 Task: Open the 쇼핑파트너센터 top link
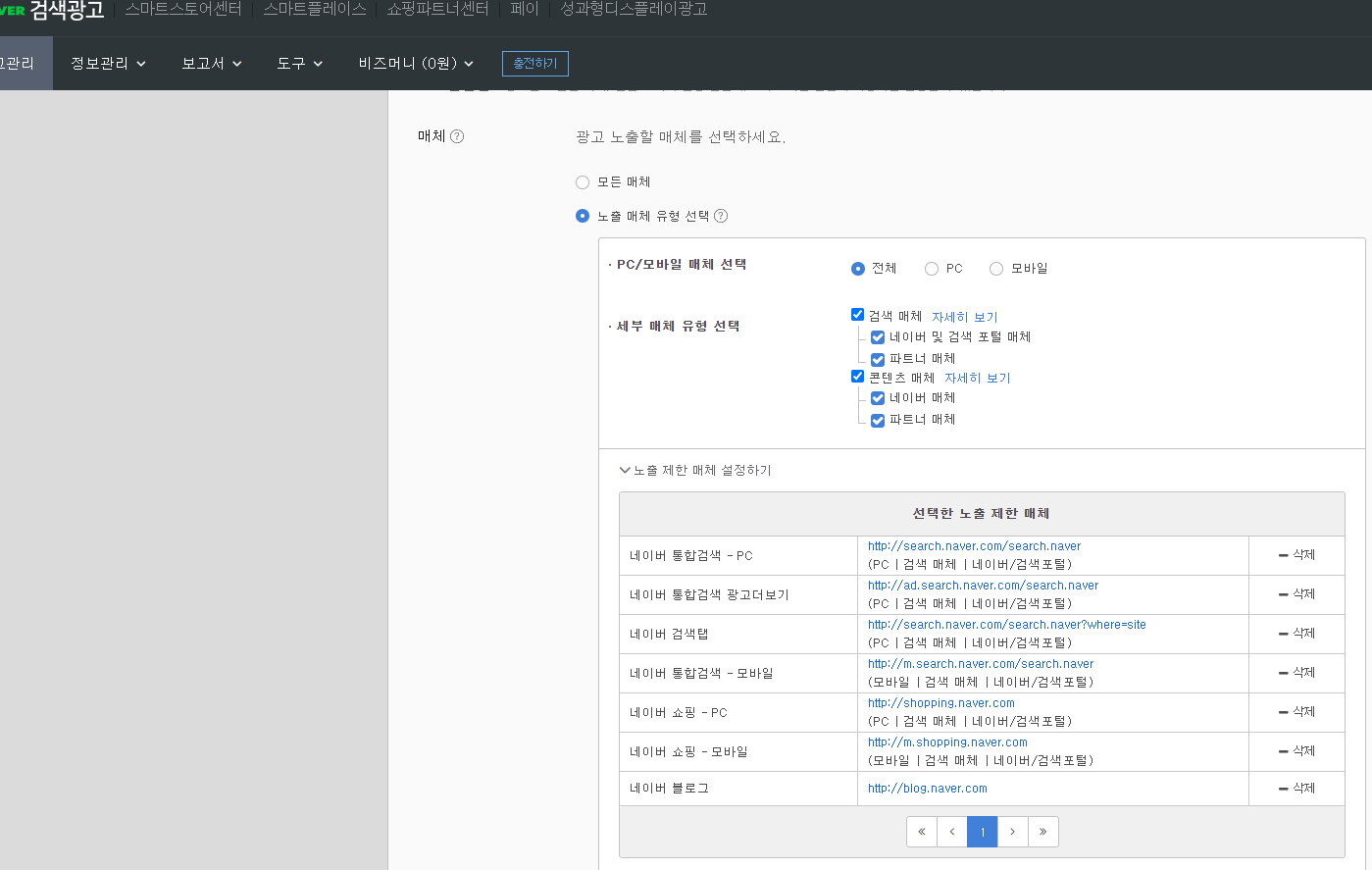(x=437, y=9)
